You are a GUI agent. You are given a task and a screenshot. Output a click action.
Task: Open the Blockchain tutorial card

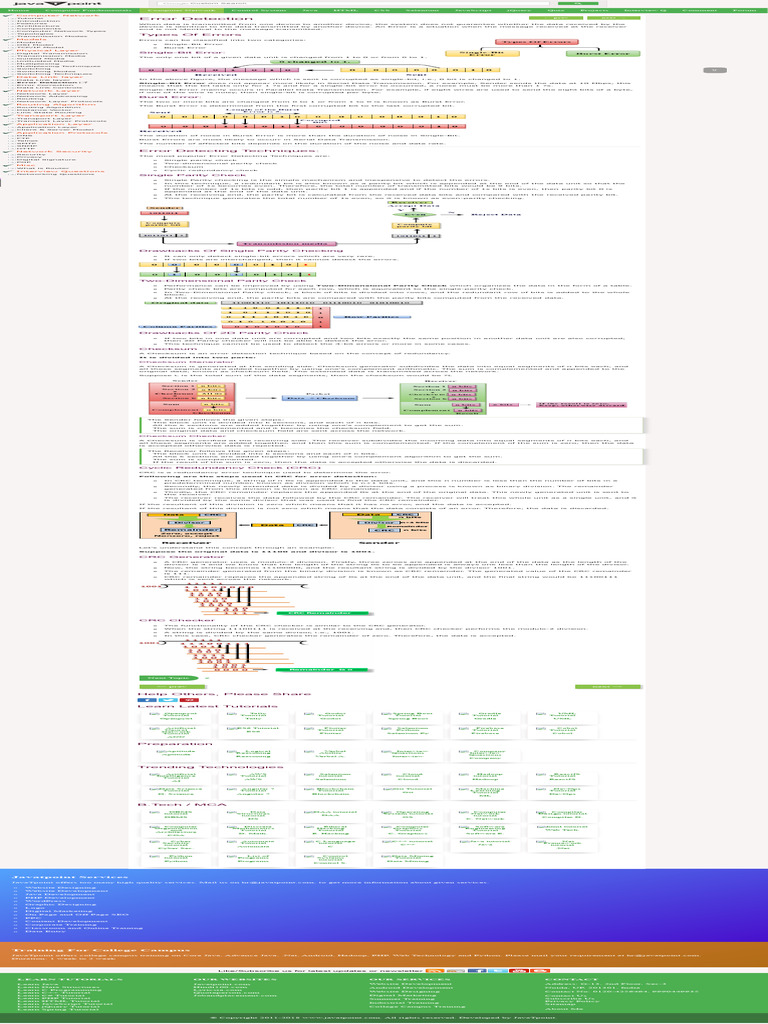point(330,792)
